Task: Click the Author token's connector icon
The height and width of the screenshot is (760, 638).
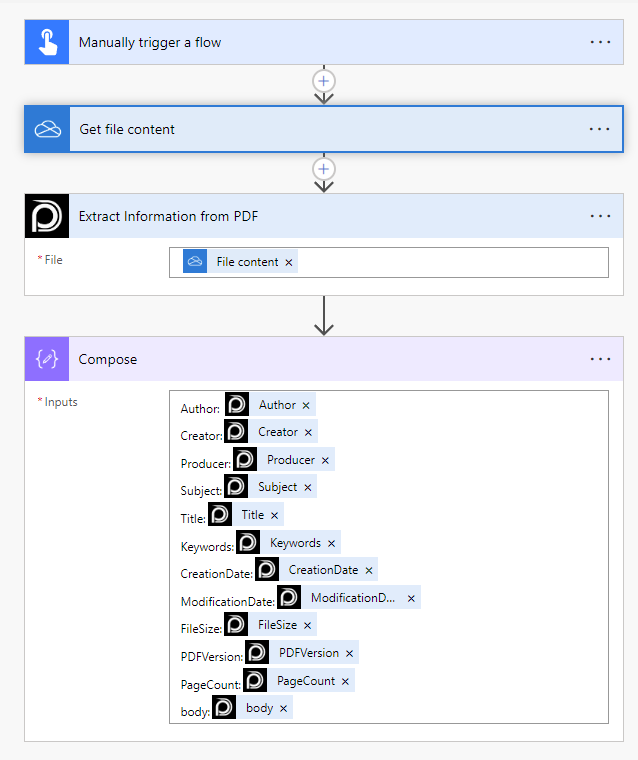Action: [237, 405]
